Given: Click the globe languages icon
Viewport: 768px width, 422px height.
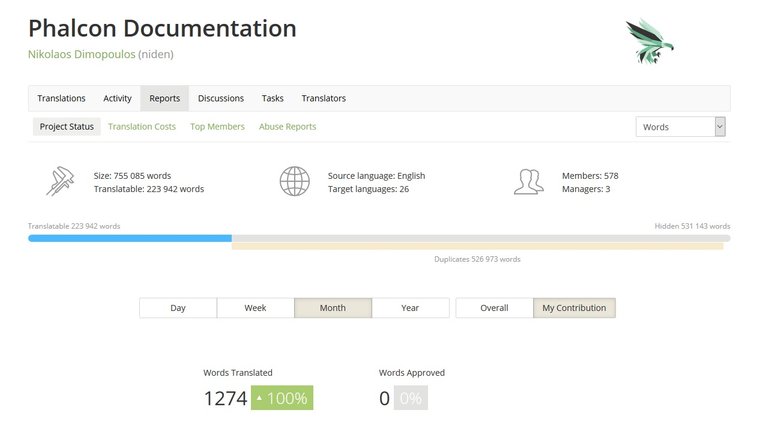Looking at the screenshot, I should [x=294, y=181].
